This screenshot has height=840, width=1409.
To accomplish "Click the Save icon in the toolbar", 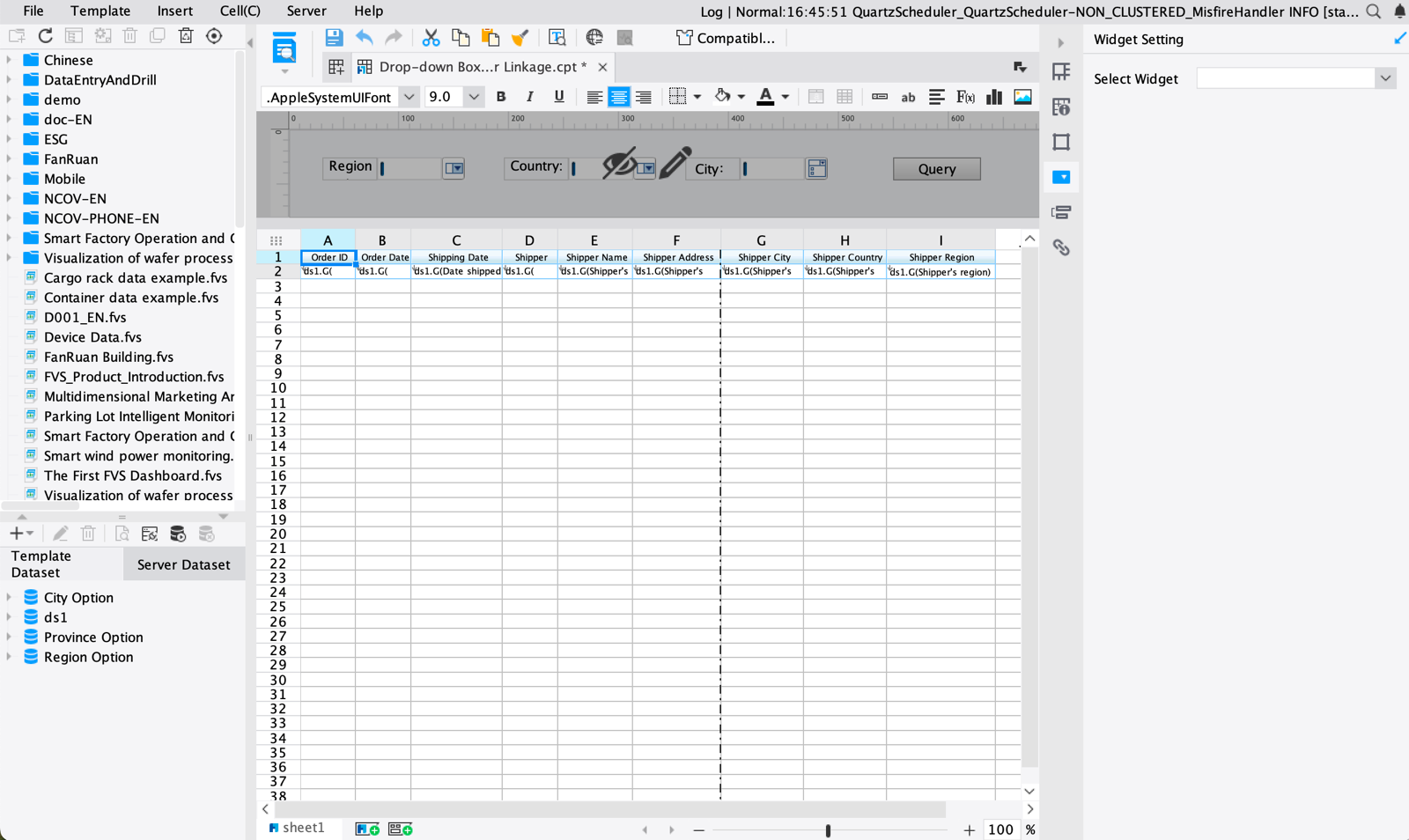I will 335,38.
